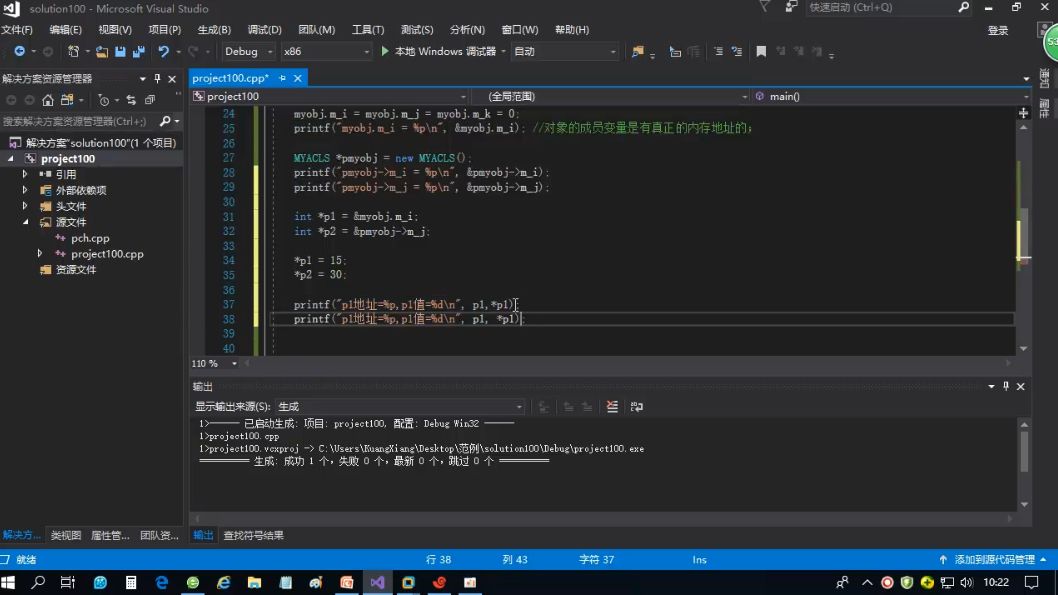Toggle a bookmark on the current line

click(x=761, y=51)
